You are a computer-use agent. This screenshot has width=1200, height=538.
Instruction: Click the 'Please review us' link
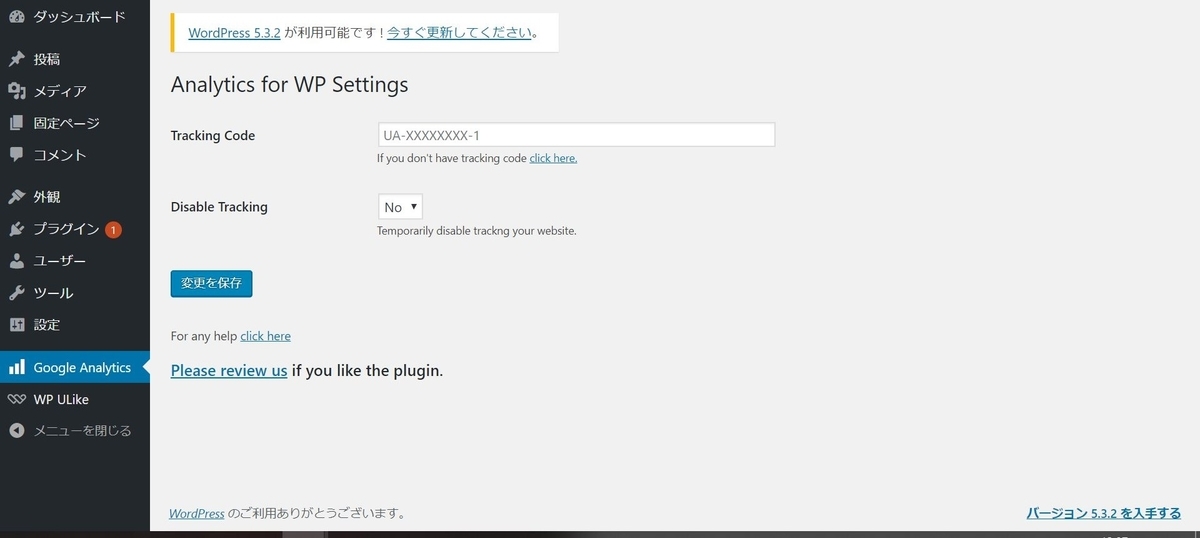229,370
